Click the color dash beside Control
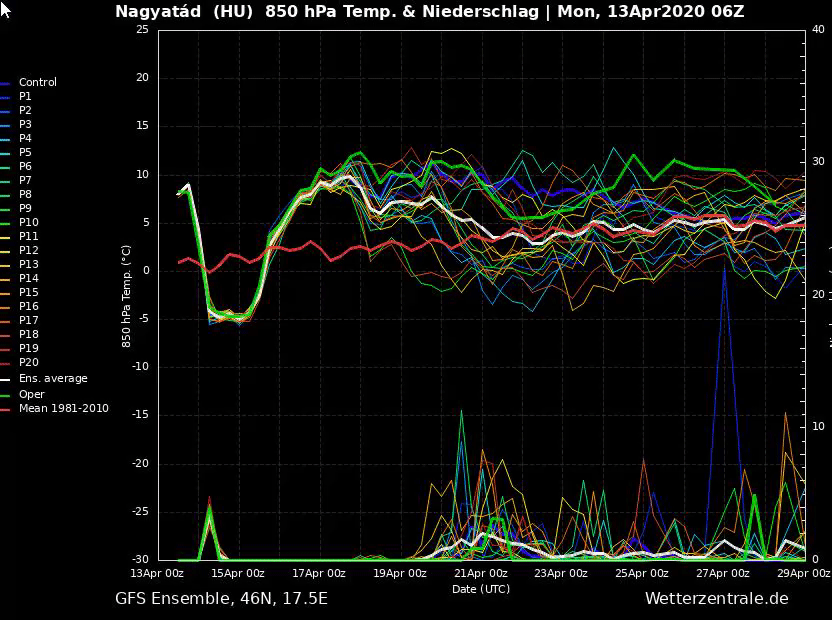This screenshot has height=620, width=832. [6, 84]
